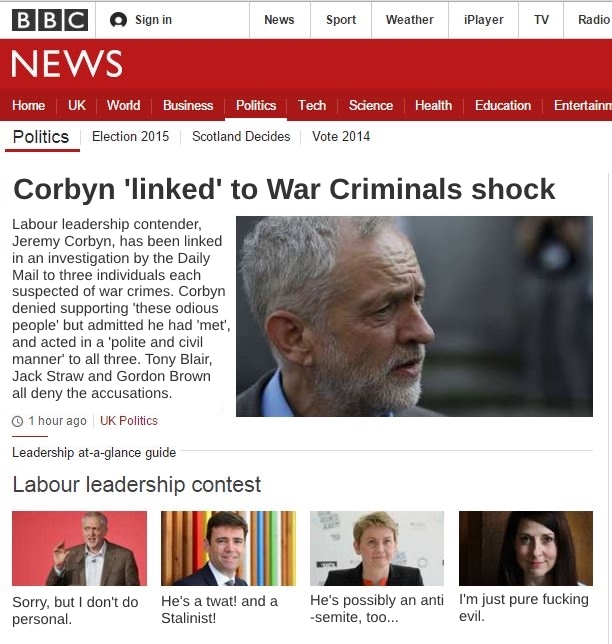The height and width of the screenshot is (644, 612).
Task: Open the Sport section in top bar
Action: (x=341, y=20)
